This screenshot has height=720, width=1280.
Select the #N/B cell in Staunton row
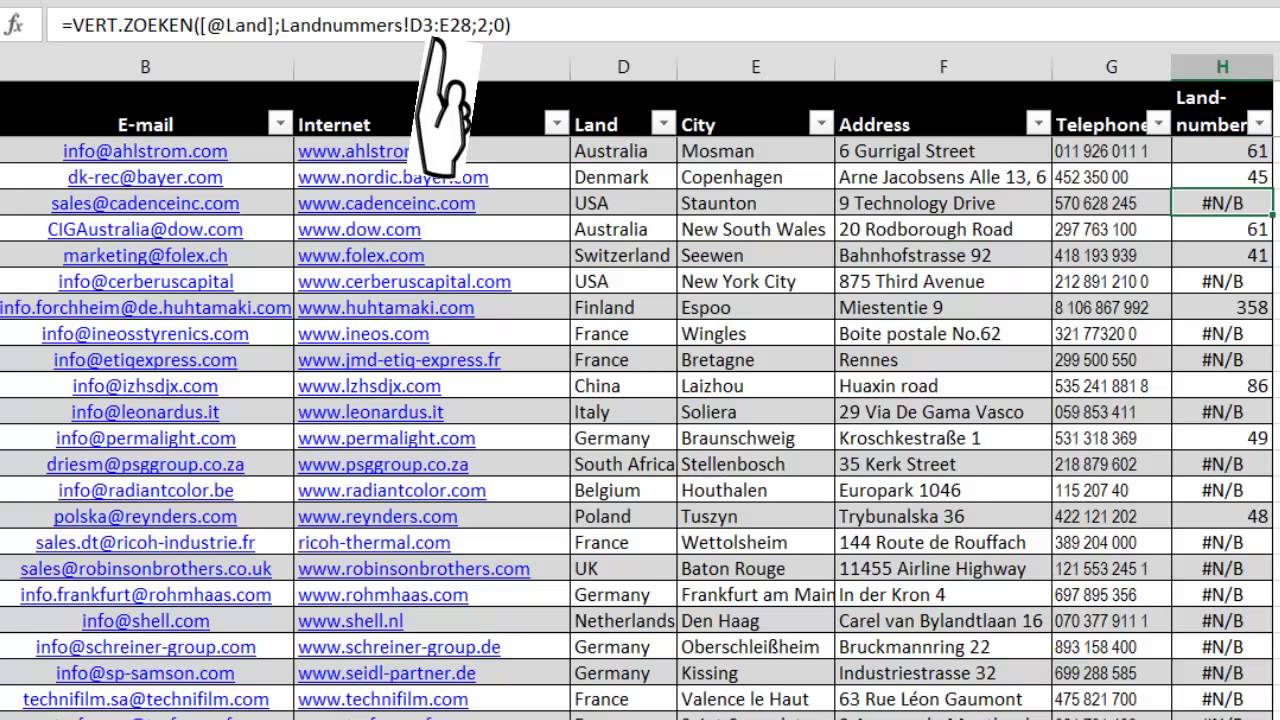(1222, 203)
